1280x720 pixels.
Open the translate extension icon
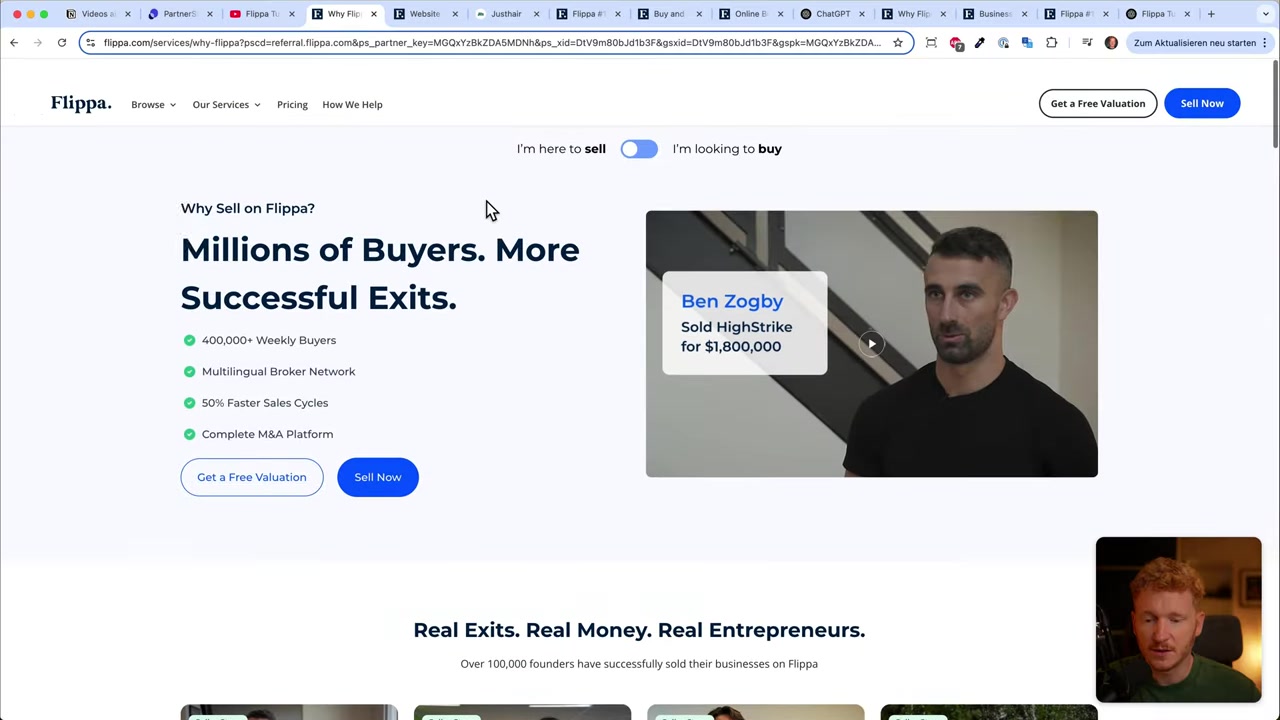tap(1027, 43)
